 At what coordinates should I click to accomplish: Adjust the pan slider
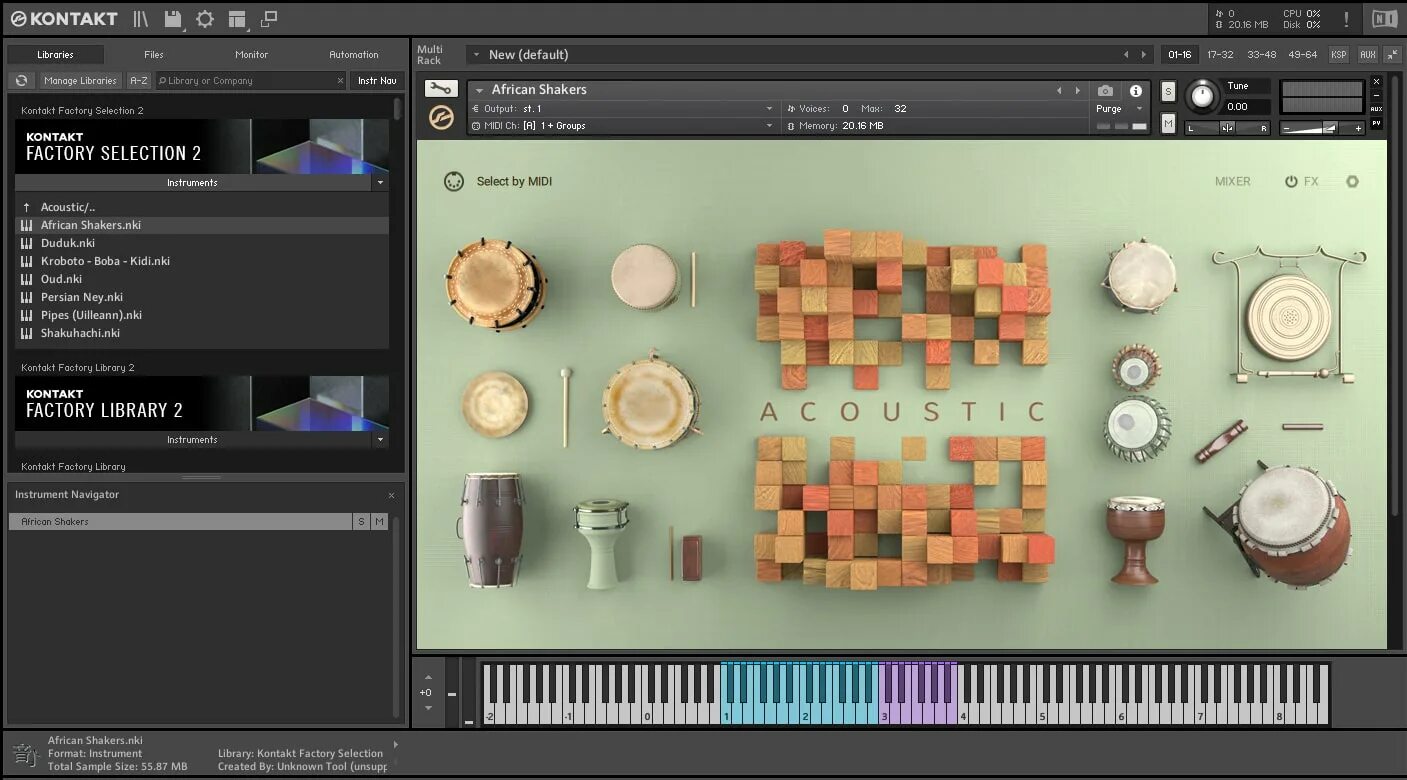1227,128
